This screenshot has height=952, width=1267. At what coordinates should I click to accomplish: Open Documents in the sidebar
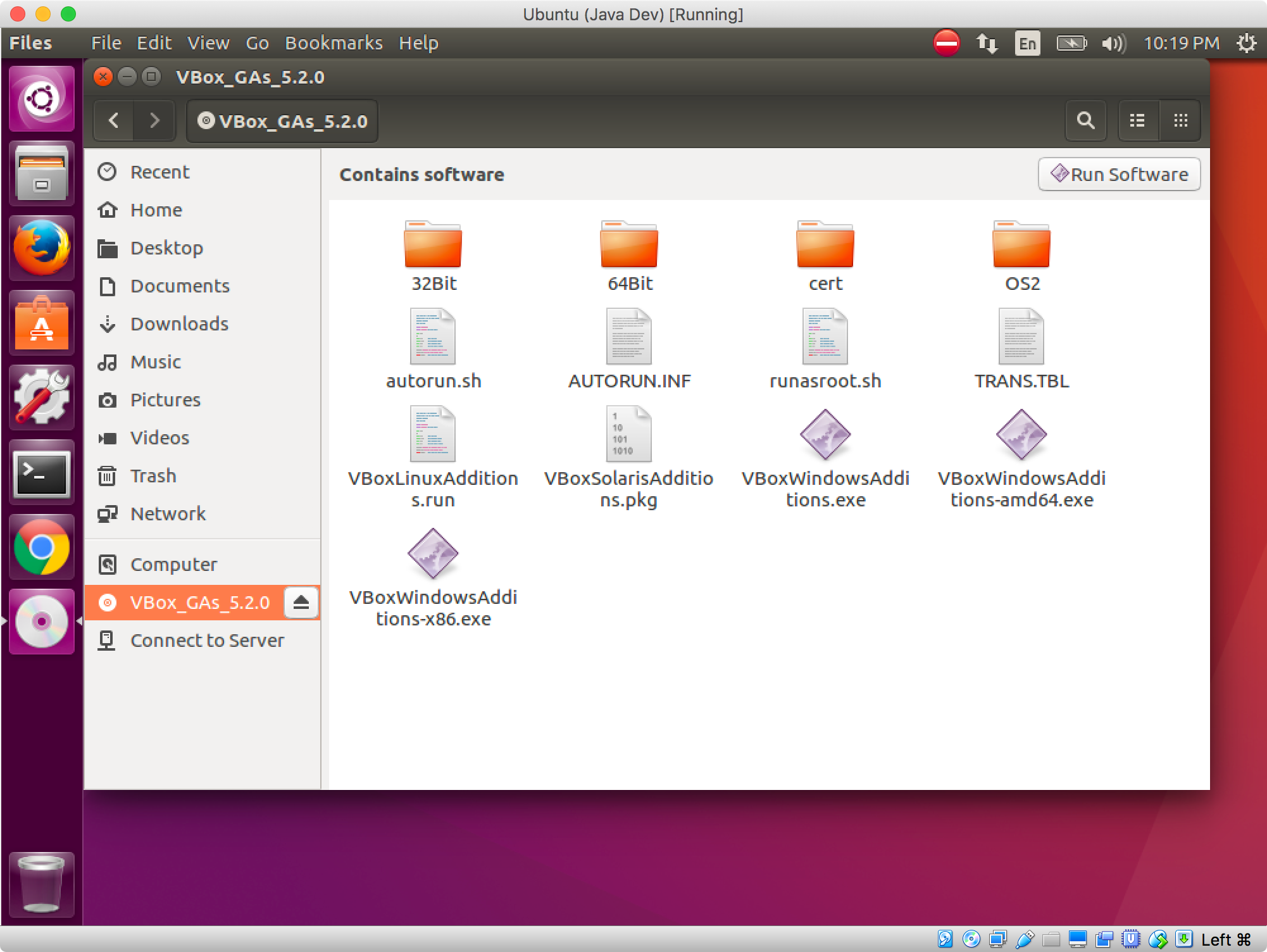tap(202, 285)
